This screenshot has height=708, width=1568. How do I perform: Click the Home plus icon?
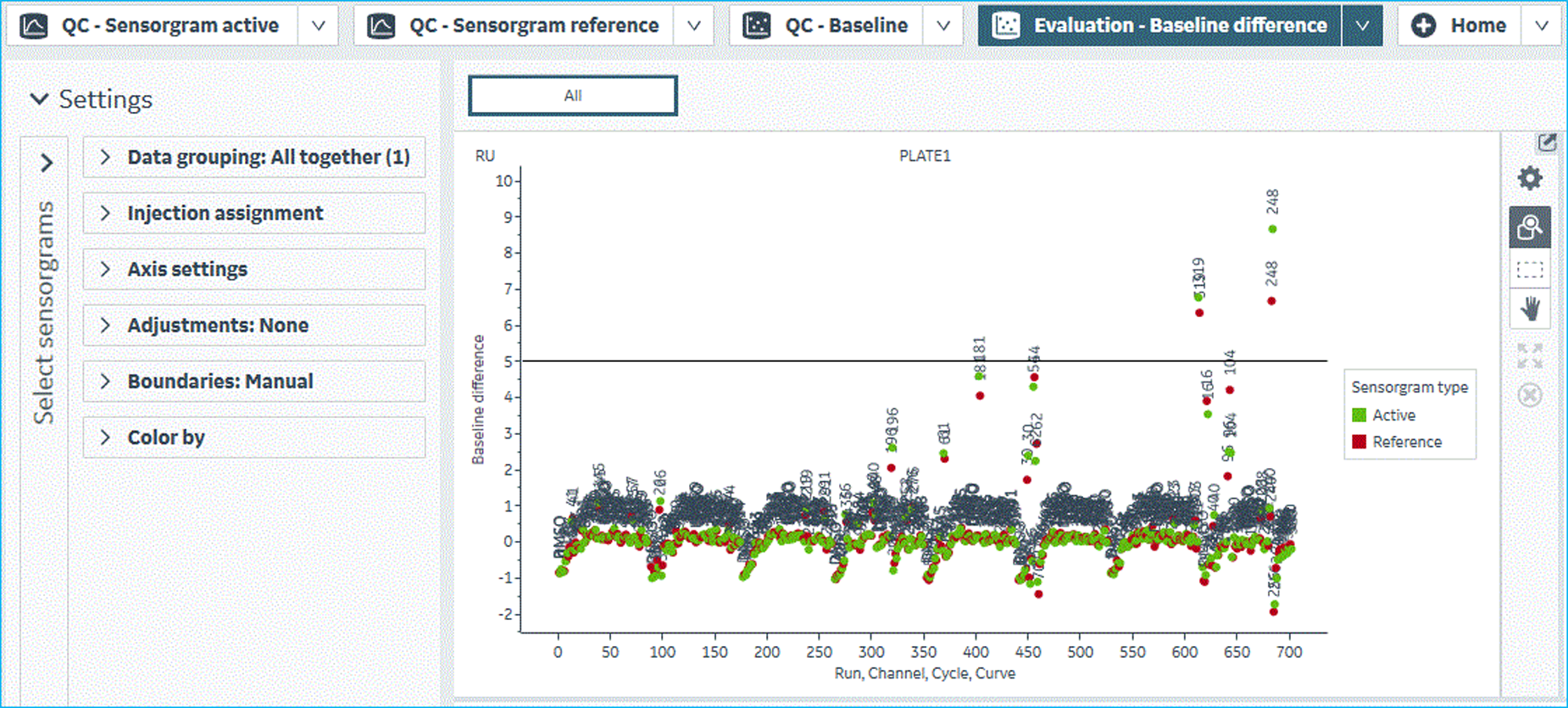coord(1424,25)
